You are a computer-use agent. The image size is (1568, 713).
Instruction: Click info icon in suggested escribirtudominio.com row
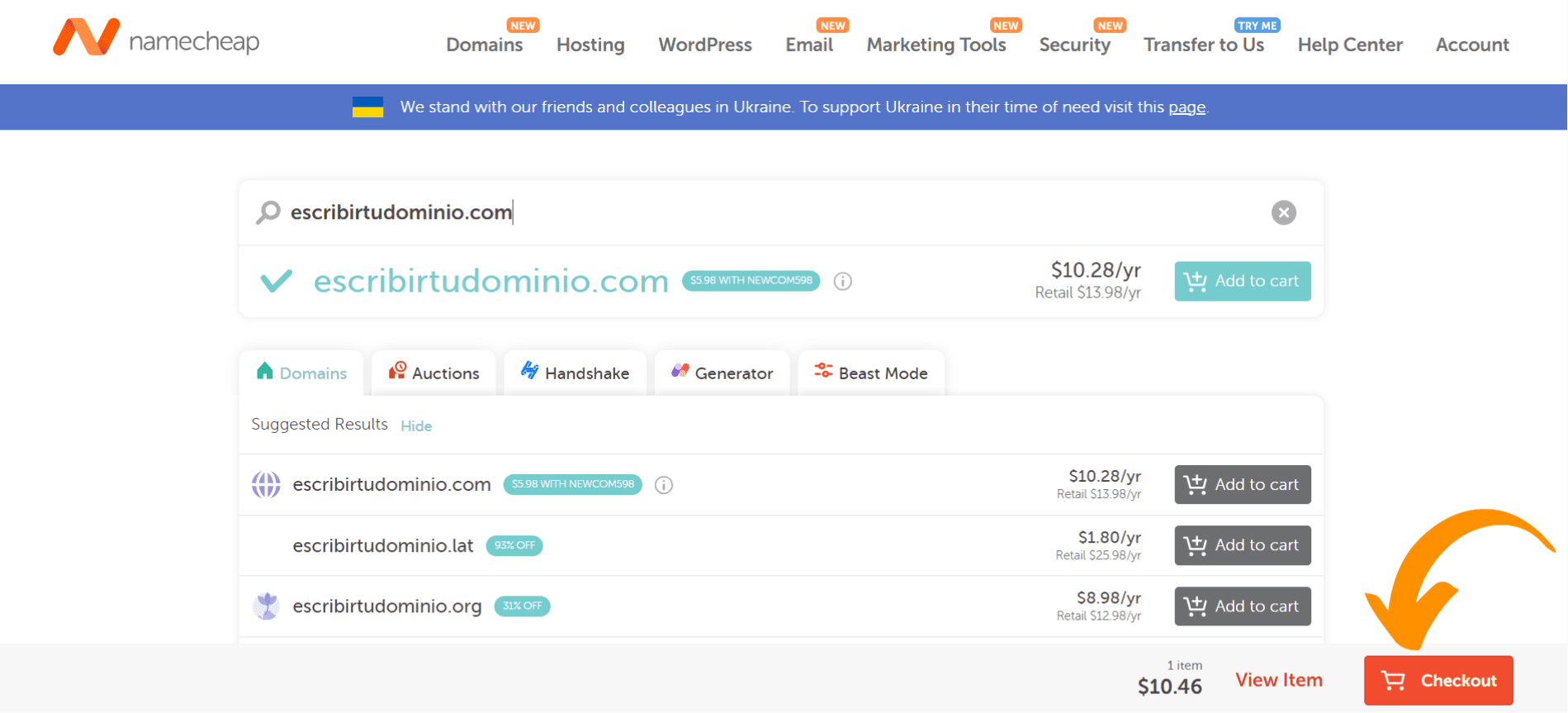click(x=664, y=485)
